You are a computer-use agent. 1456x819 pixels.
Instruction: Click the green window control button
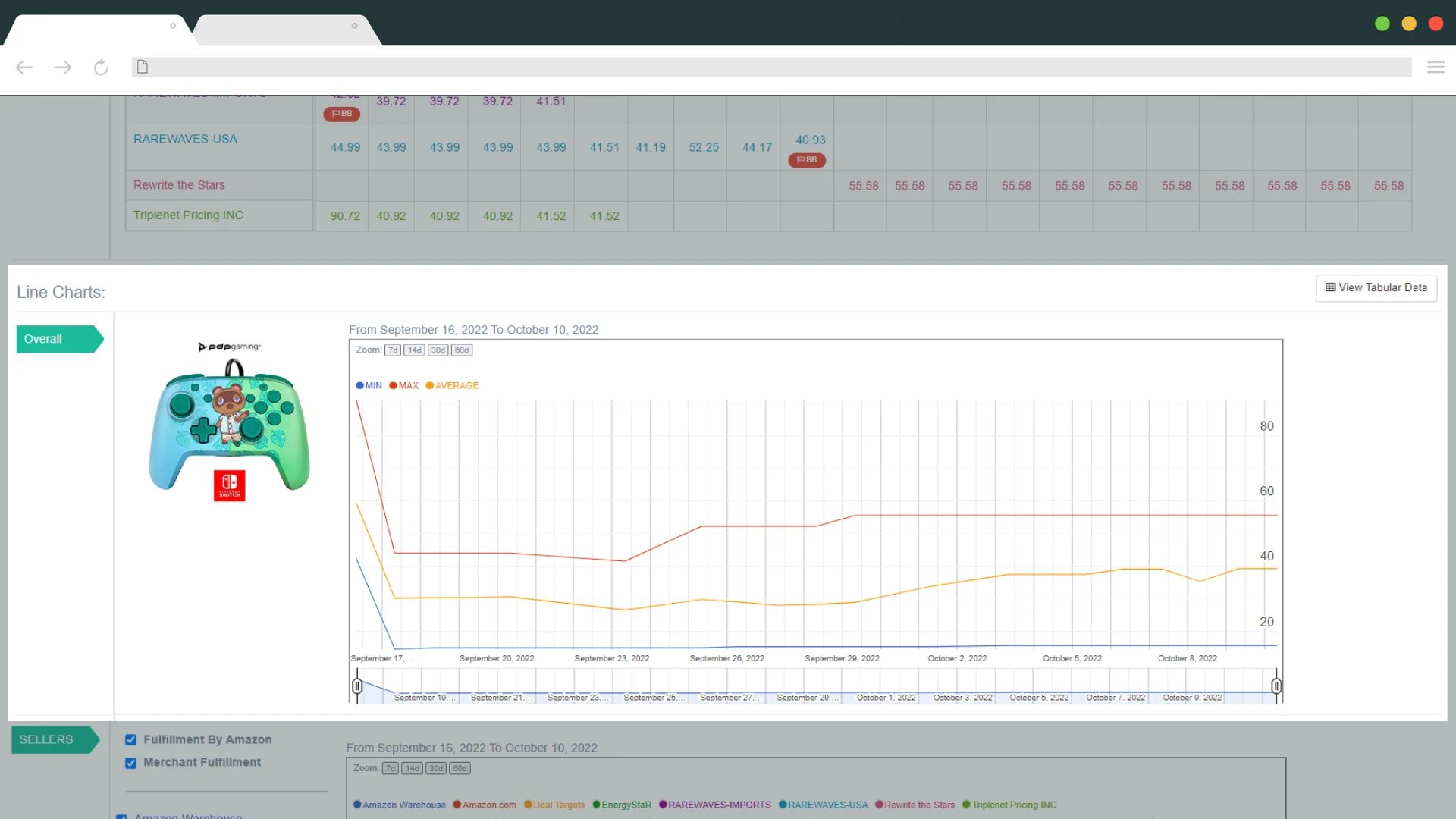pyautogui.click(x=1382, y=24)
